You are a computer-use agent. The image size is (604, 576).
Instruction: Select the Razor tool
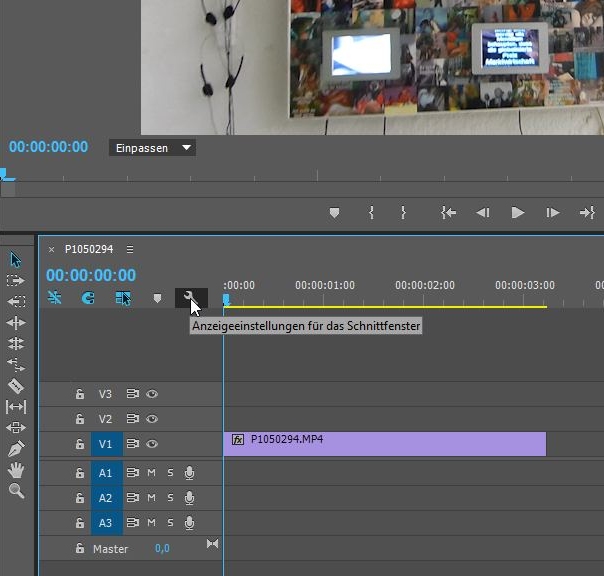click(x=16, y=386)
